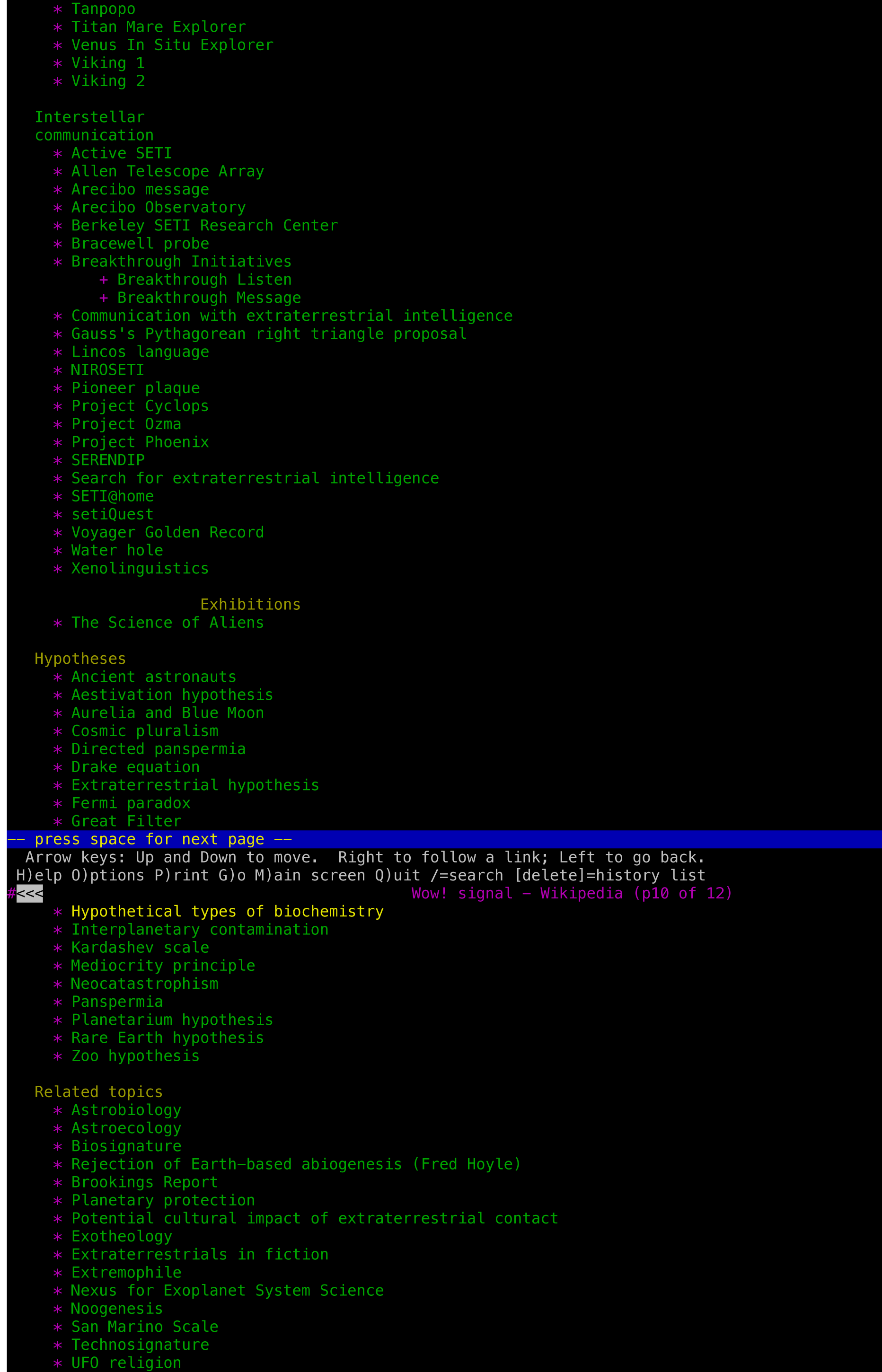Open the Tanpopo link
The height and width of the screenshot is (1372, 882).
click(103, 9)
